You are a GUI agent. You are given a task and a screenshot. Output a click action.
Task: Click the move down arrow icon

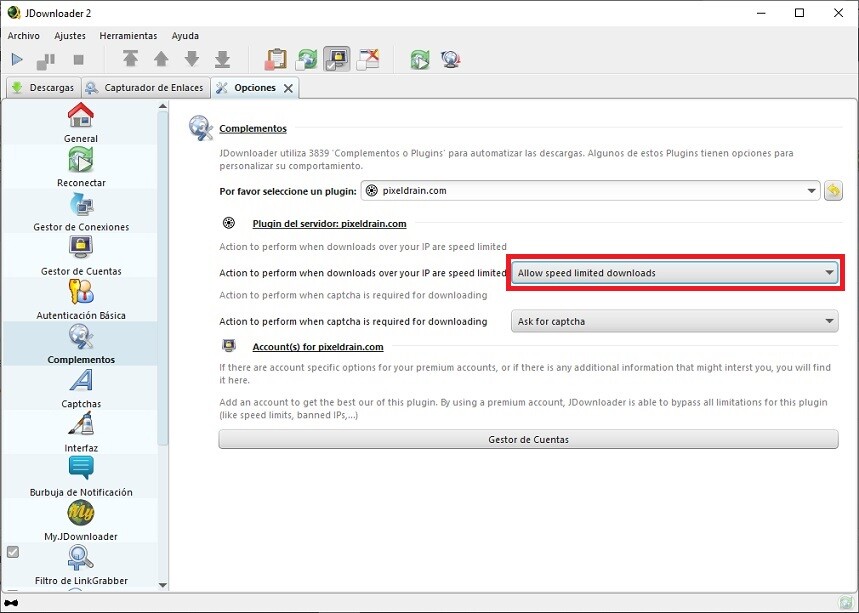coord(192,59)
